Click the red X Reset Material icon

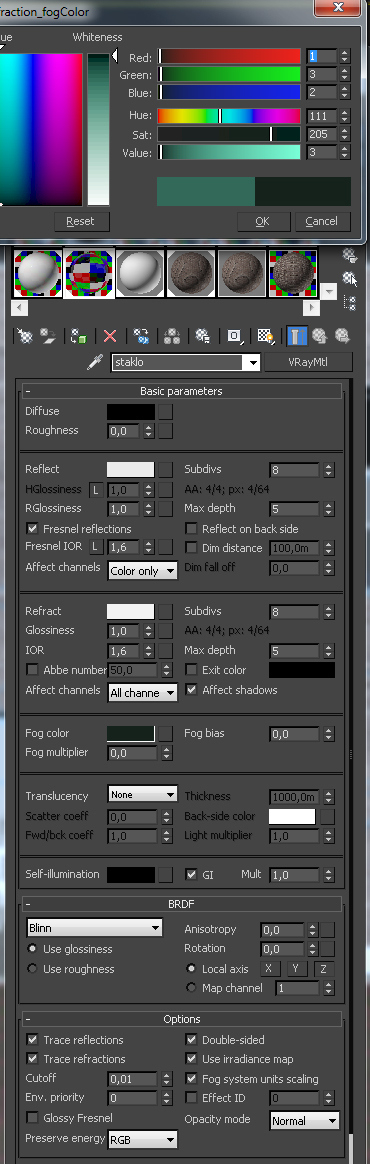click(110, 336)
